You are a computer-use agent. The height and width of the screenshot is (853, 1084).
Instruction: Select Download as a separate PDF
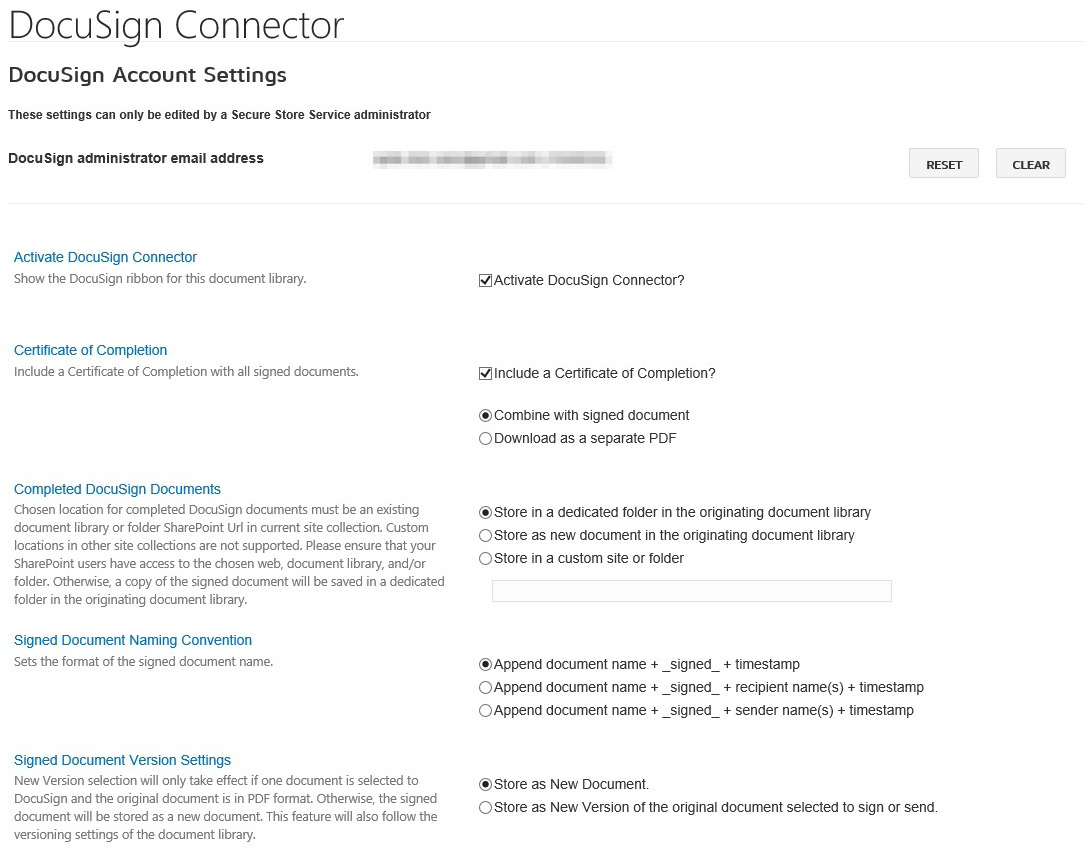pyautogui.click(x=485, y=438)
